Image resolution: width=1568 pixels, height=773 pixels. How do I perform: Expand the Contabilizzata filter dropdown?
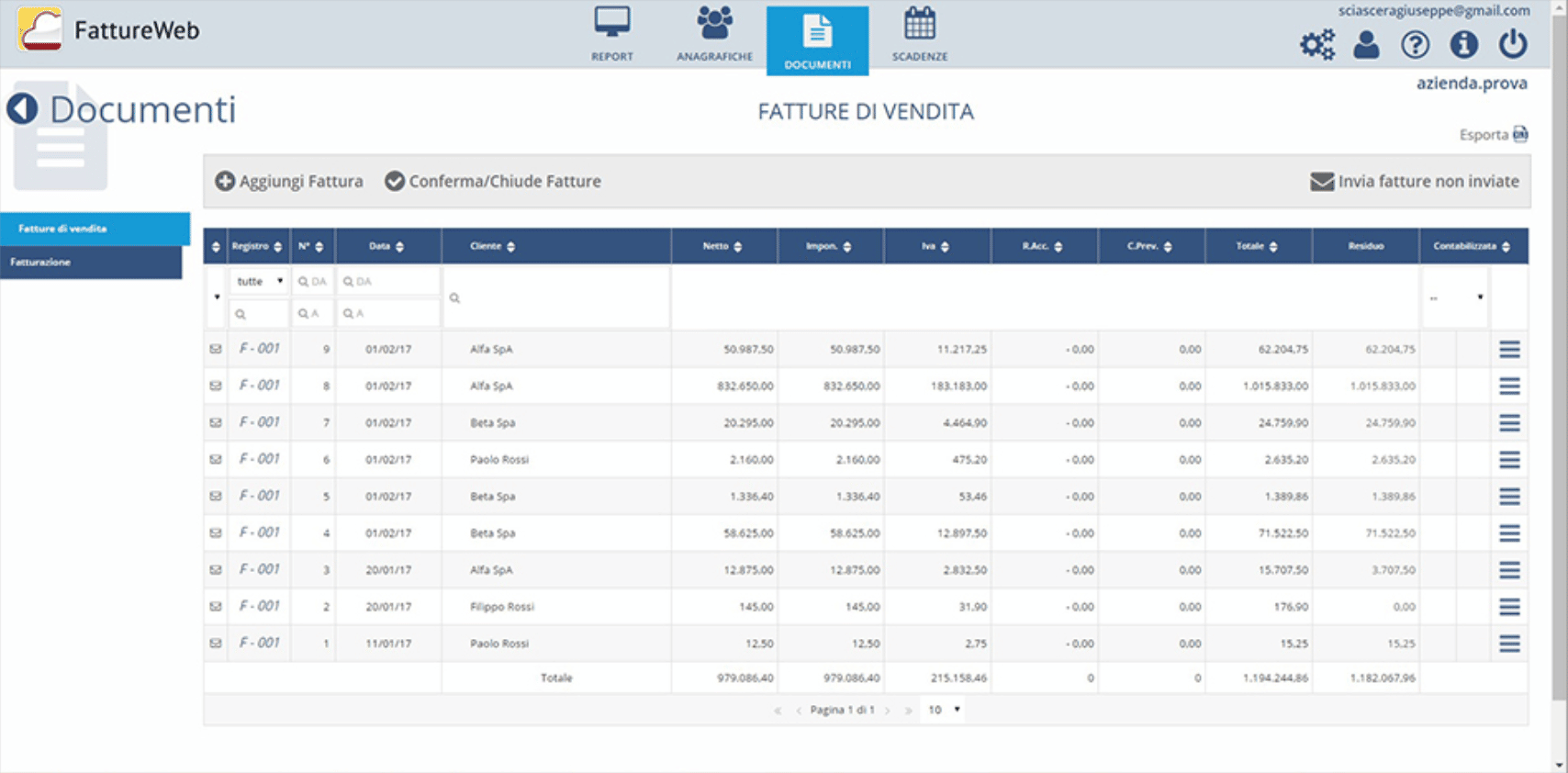[x=1456, y=297]
